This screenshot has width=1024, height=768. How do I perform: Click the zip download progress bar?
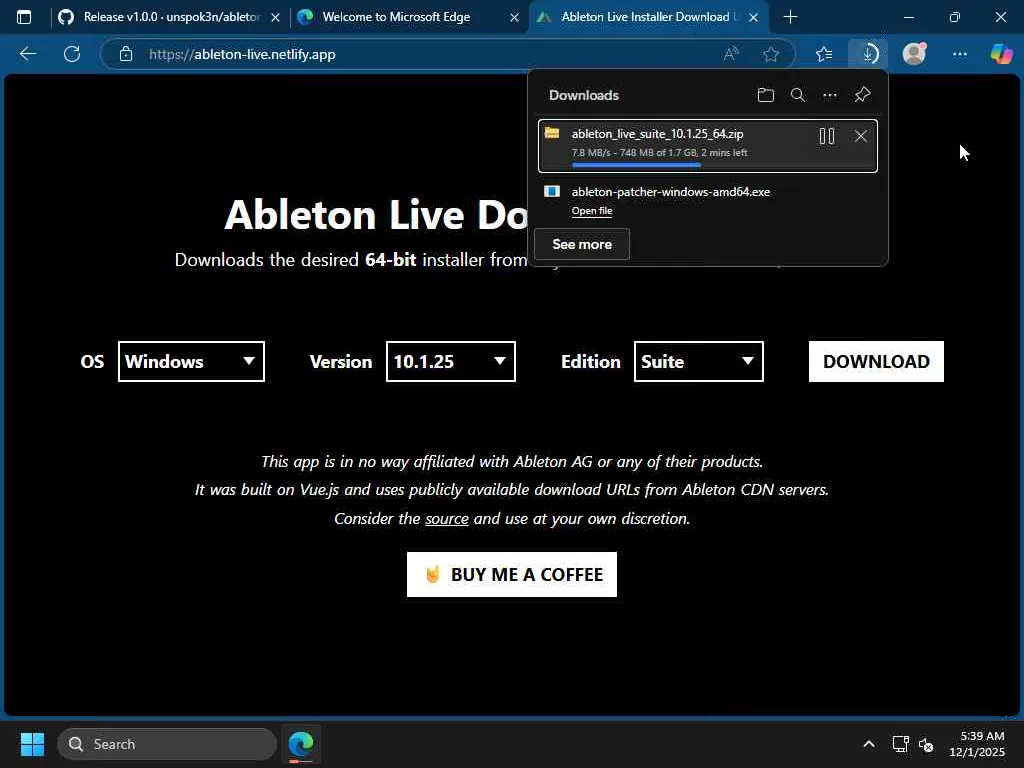click(x=720, y=165)
